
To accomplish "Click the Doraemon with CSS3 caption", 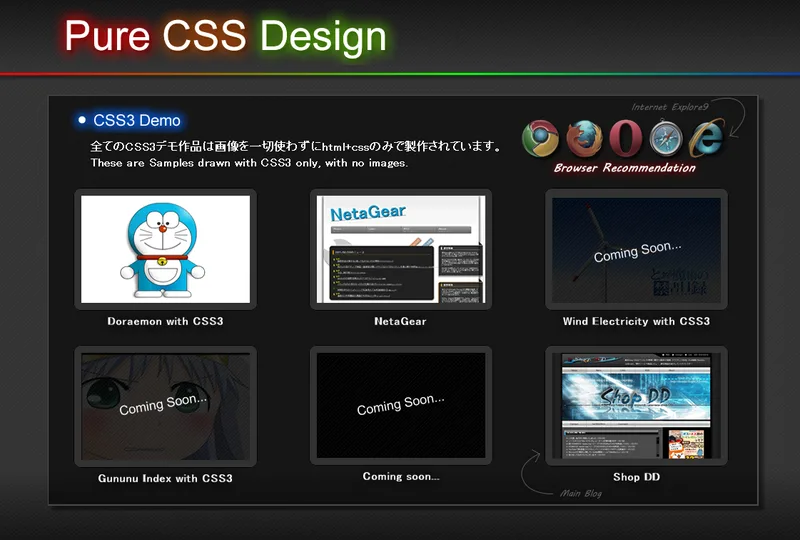I will point(165,322).
